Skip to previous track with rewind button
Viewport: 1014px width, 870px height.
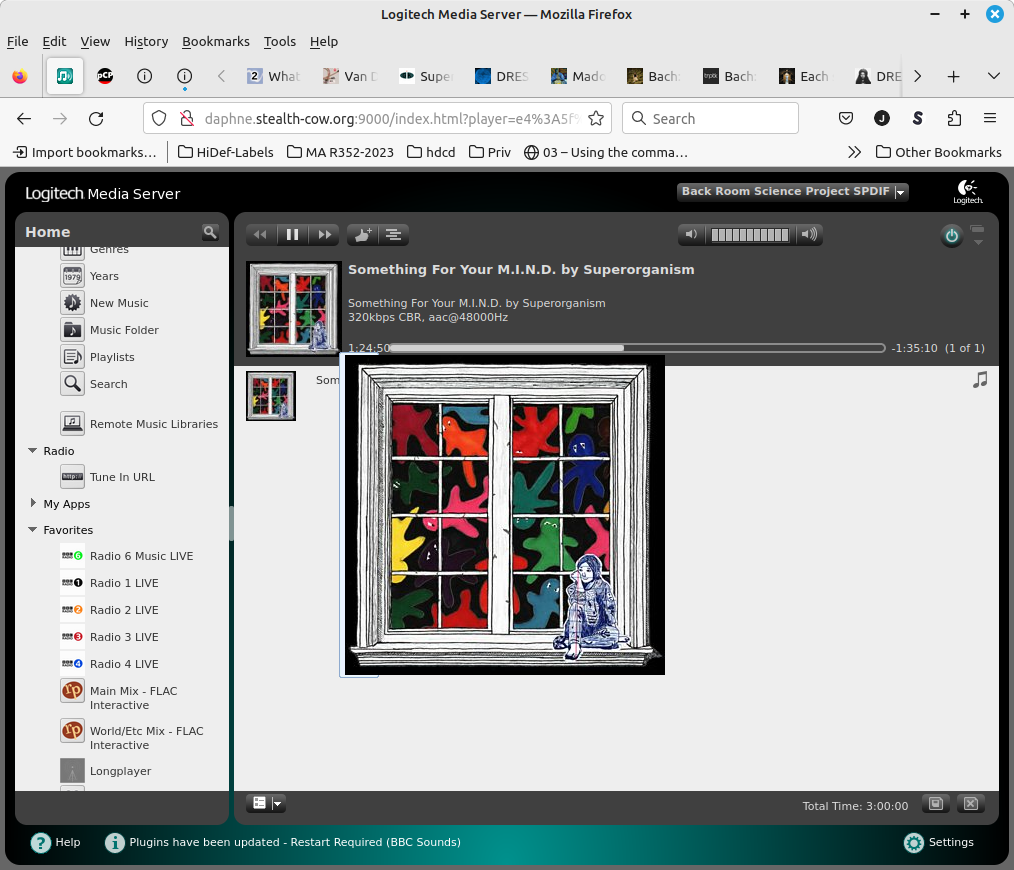coord(261,235)
